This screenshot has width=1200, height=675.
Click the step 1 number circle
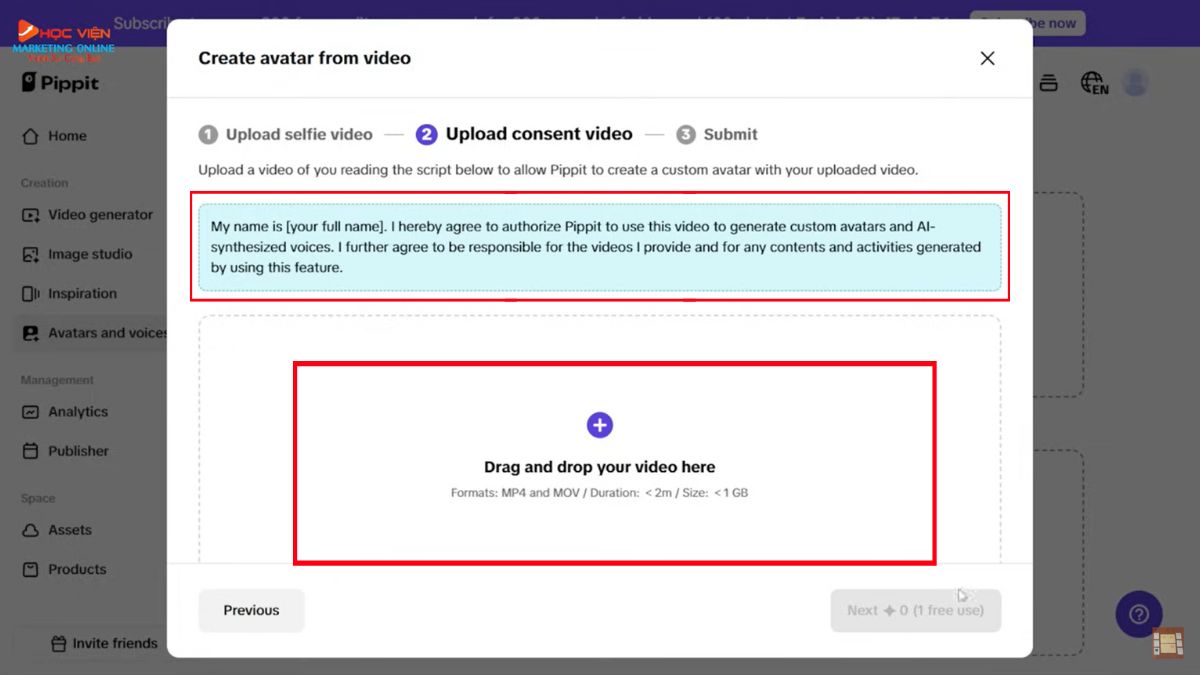point(208,134)
